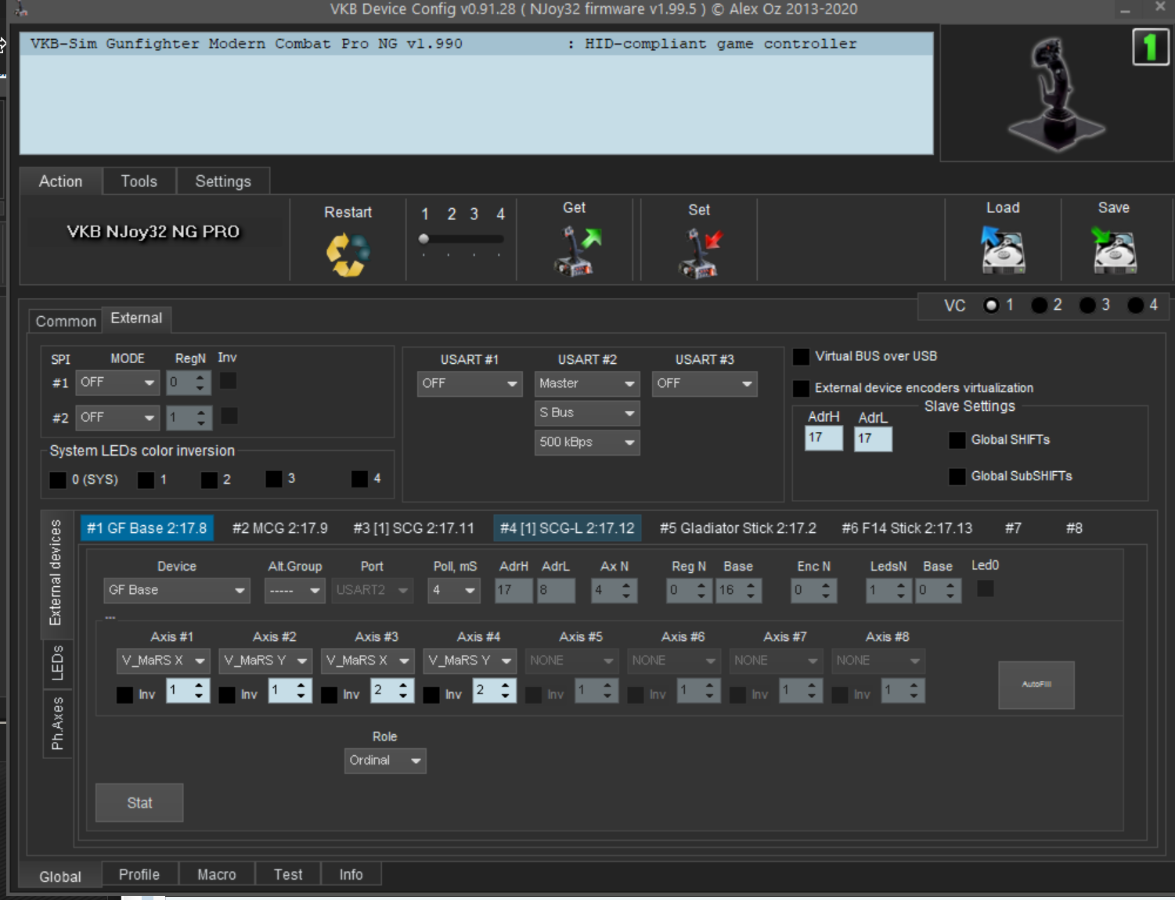Open SPI #2 MODE dropdown

117,417
